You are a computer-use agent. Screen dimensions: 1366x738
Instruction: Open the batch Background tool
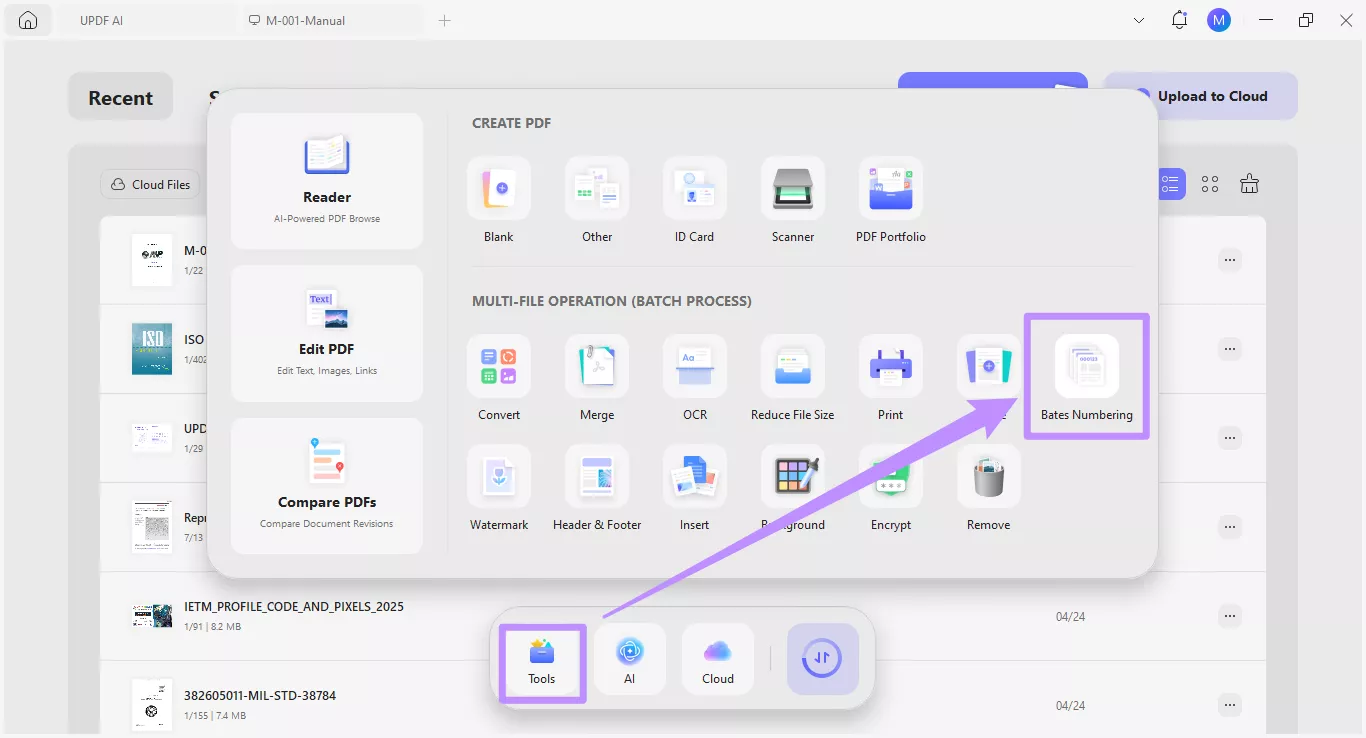tap(793, 488)
